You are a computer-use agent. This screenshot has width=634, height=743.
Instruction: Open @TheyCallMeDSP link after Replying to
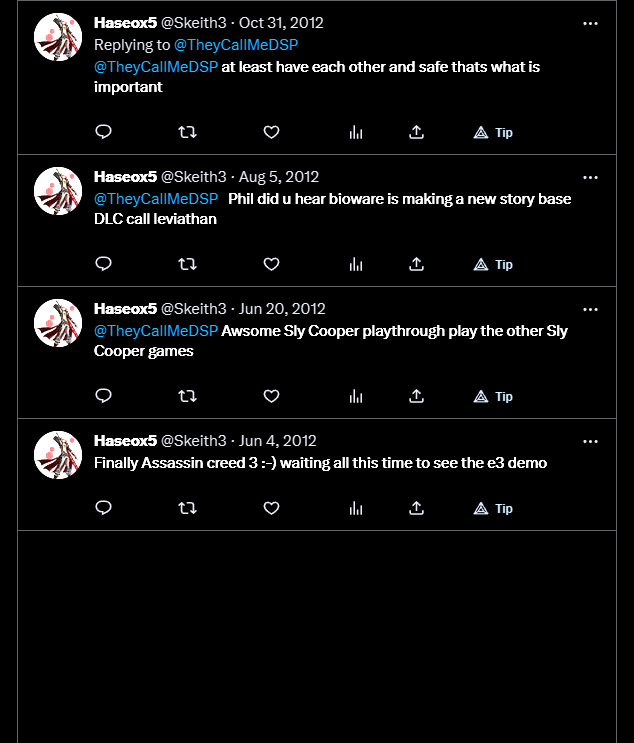click(236, 45)
